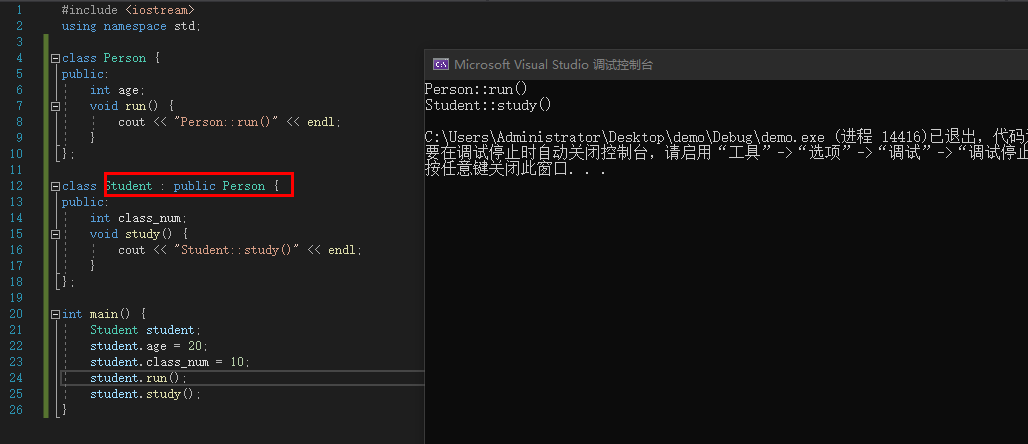Image resolution: width=1028 pixels, height=444 pixels.
Task: Click 'int age;' member declaration
Action: click(x=117, y=90)
